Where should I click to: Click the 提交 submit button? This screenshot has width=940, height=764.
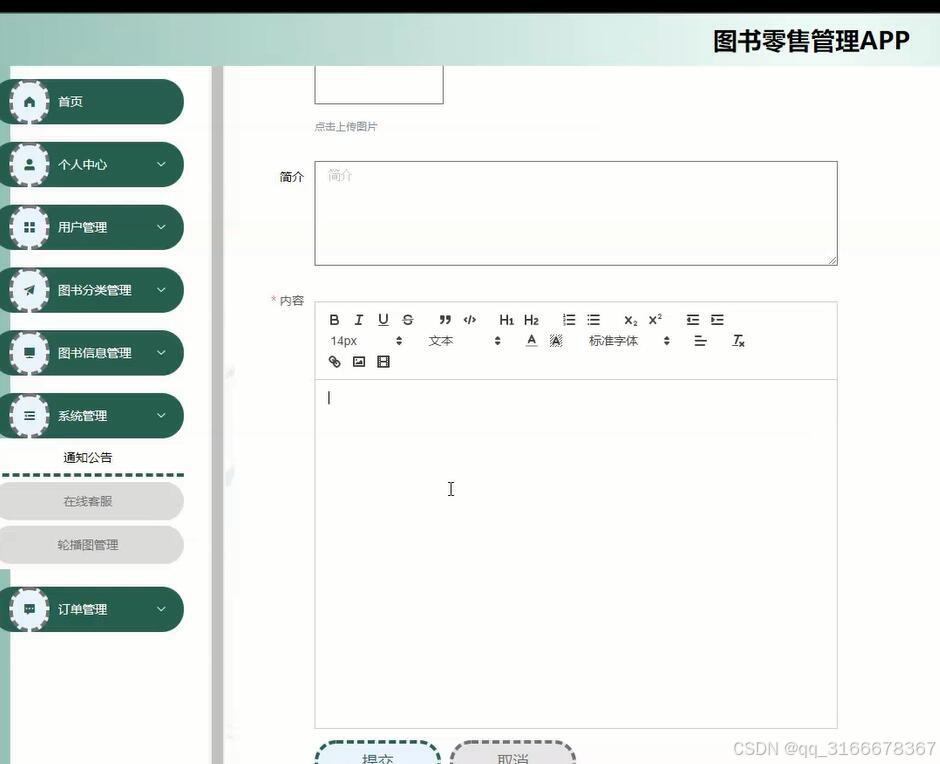[378, 753]
